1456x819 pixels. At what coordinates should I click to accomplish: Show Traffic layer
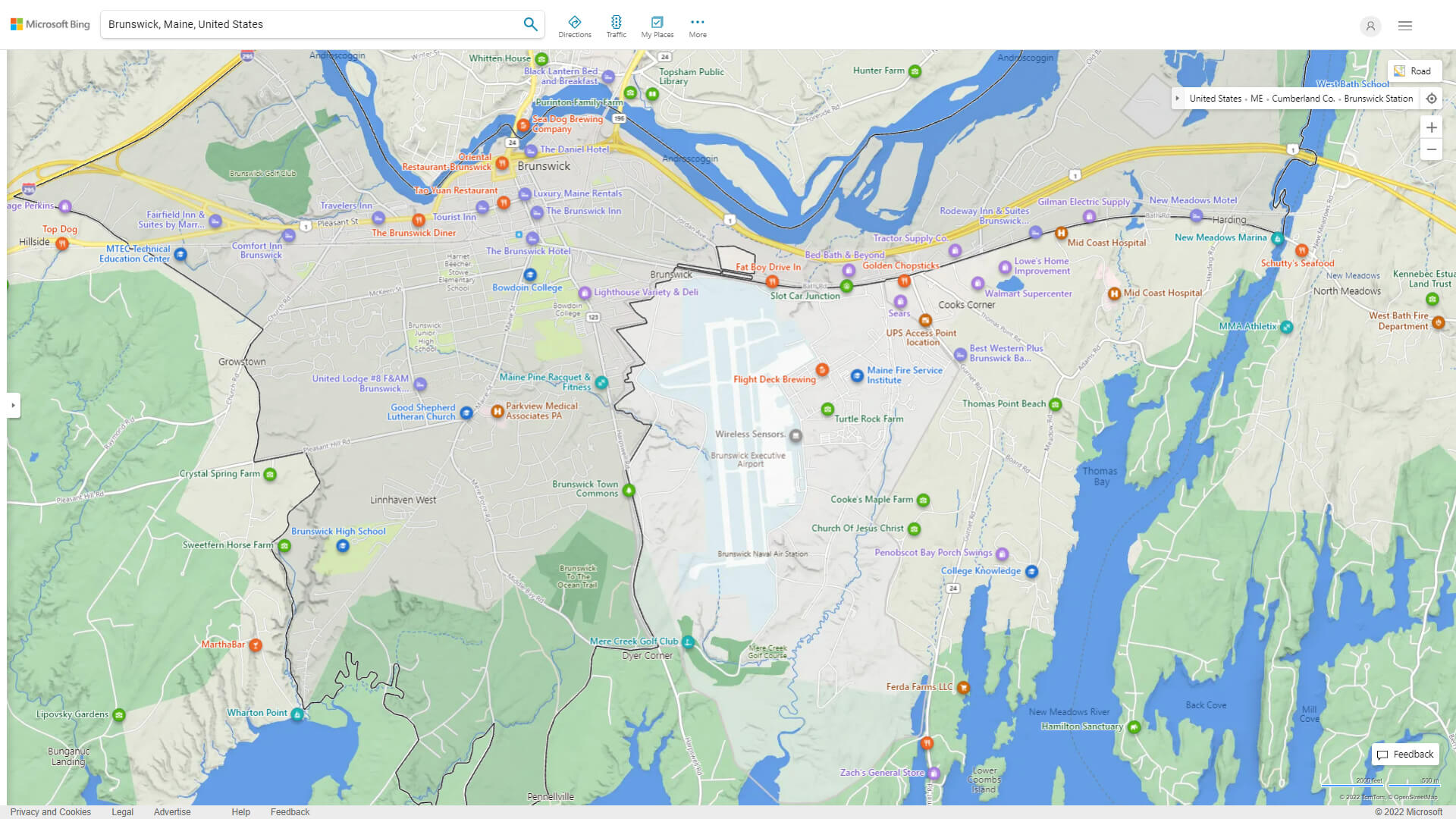(616, 27)
